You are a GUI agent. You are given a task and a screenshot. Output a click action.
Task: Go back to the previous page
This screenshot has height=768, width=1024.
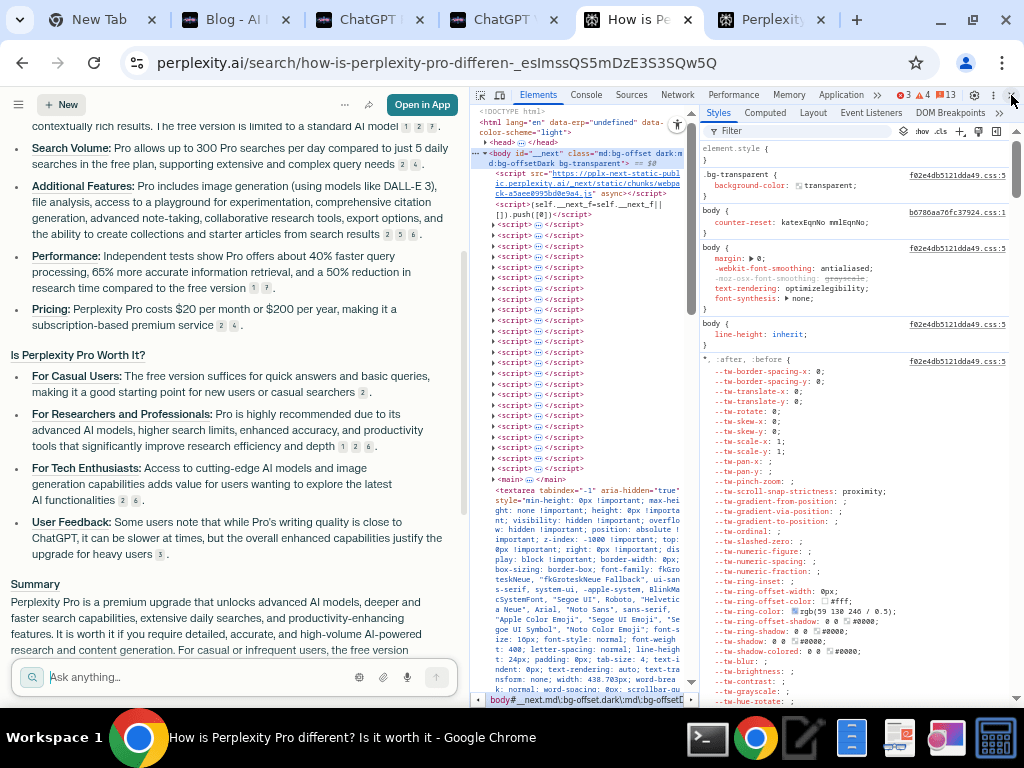(x=22, y=63)
